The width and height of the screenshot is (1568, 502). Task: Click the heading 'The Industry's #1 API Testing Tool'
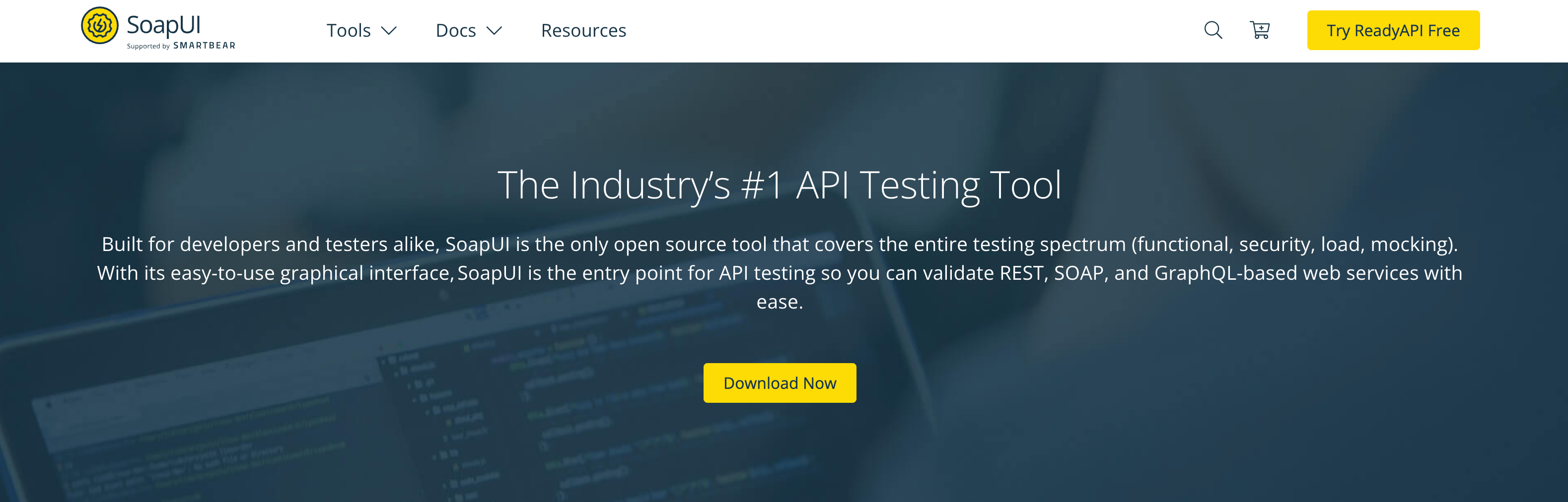[x=779, y=185]
